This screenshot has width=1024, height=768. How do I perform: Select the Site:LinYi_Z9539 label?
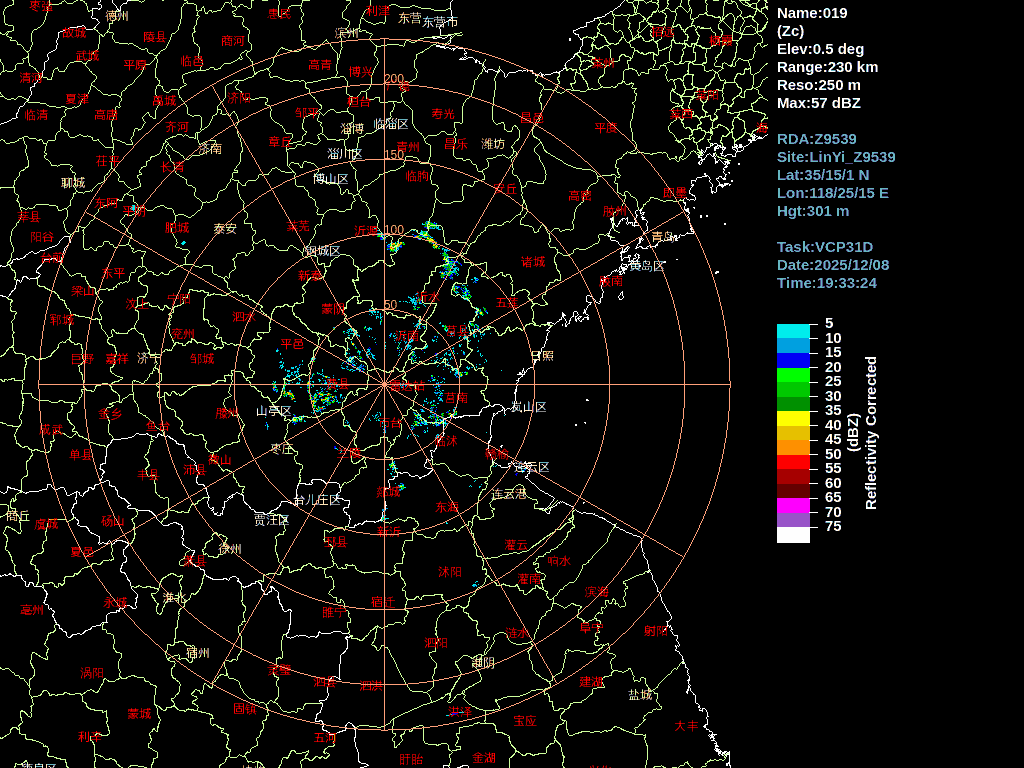pos(836,157)
